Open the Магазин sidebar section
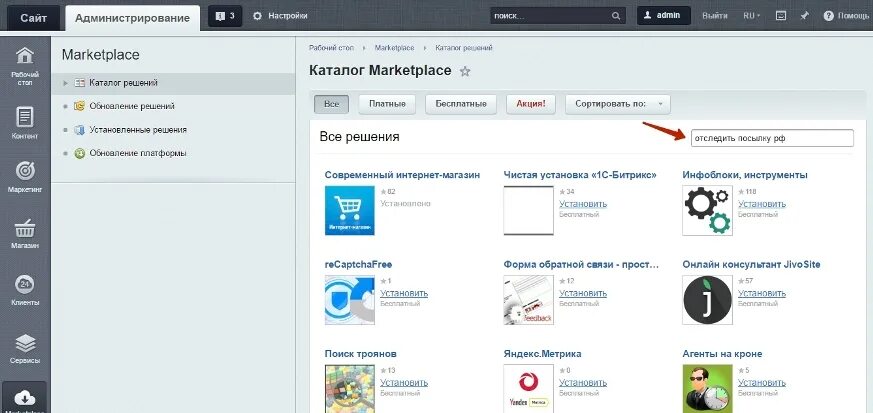This screenshot has width=873, height=413. [25, 233]
